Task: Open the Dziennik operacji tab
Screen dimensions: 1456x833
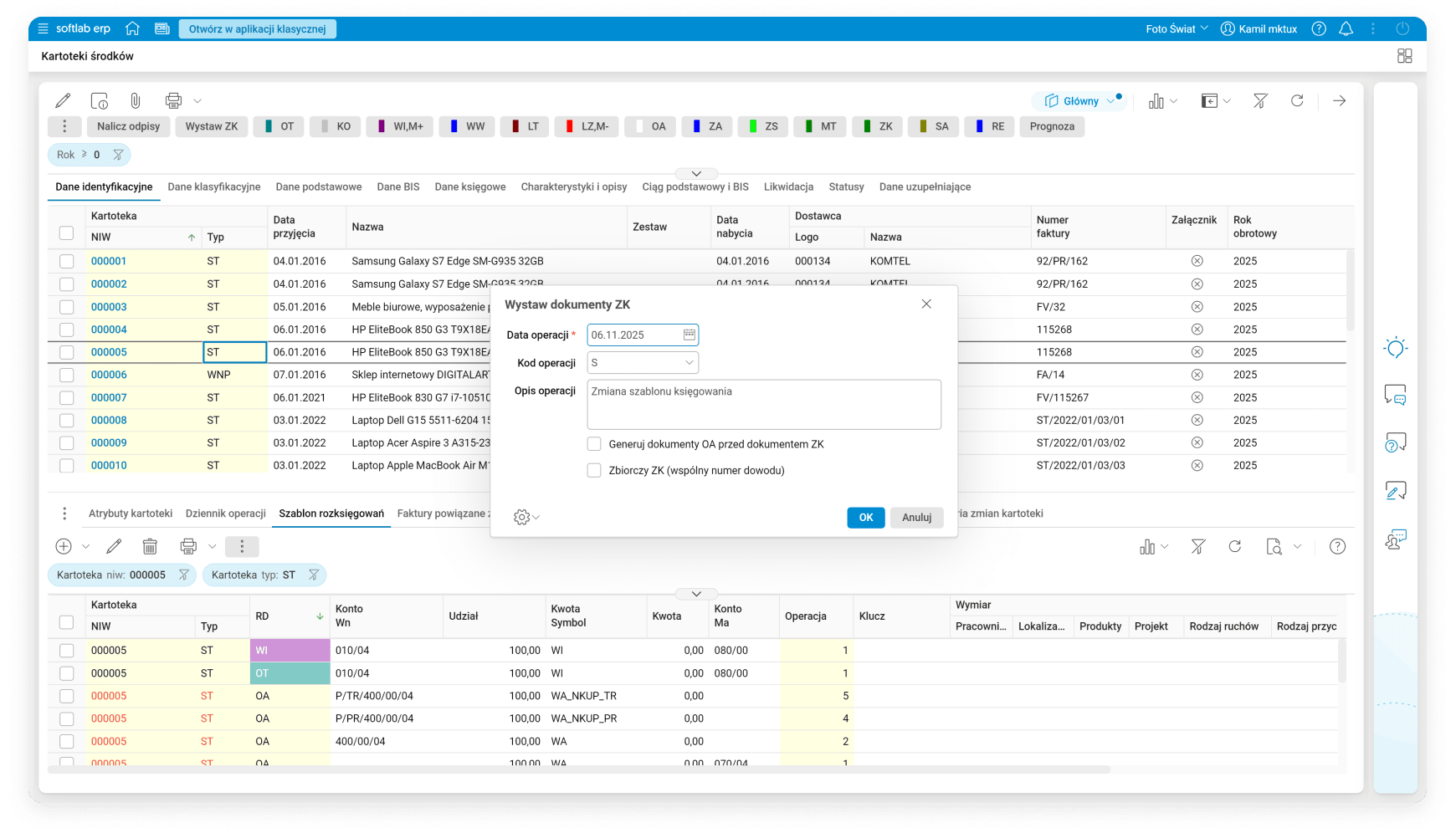Action: click(x=225, y=514)
